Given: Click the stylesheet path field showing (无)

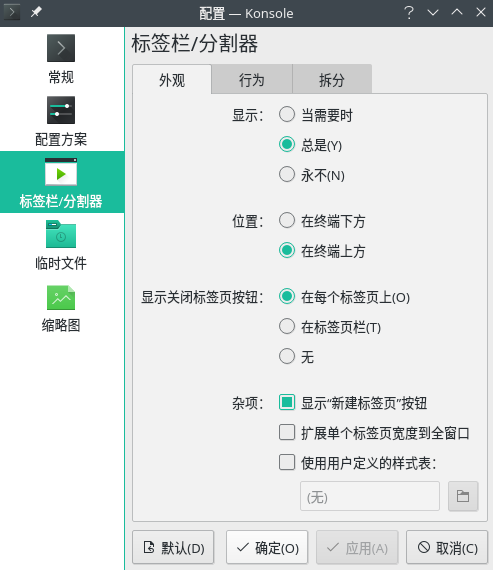Looking at the screenshot, I should [x=370, y=496].
